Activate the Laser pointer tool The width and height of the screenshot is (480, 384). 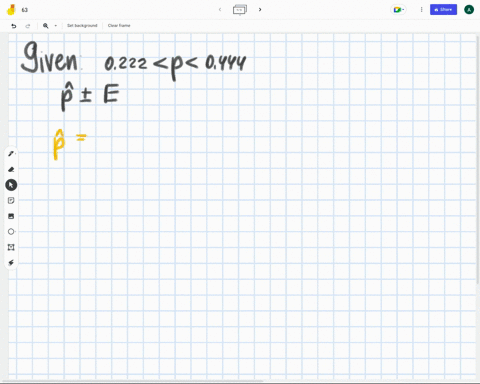(11, 263)
